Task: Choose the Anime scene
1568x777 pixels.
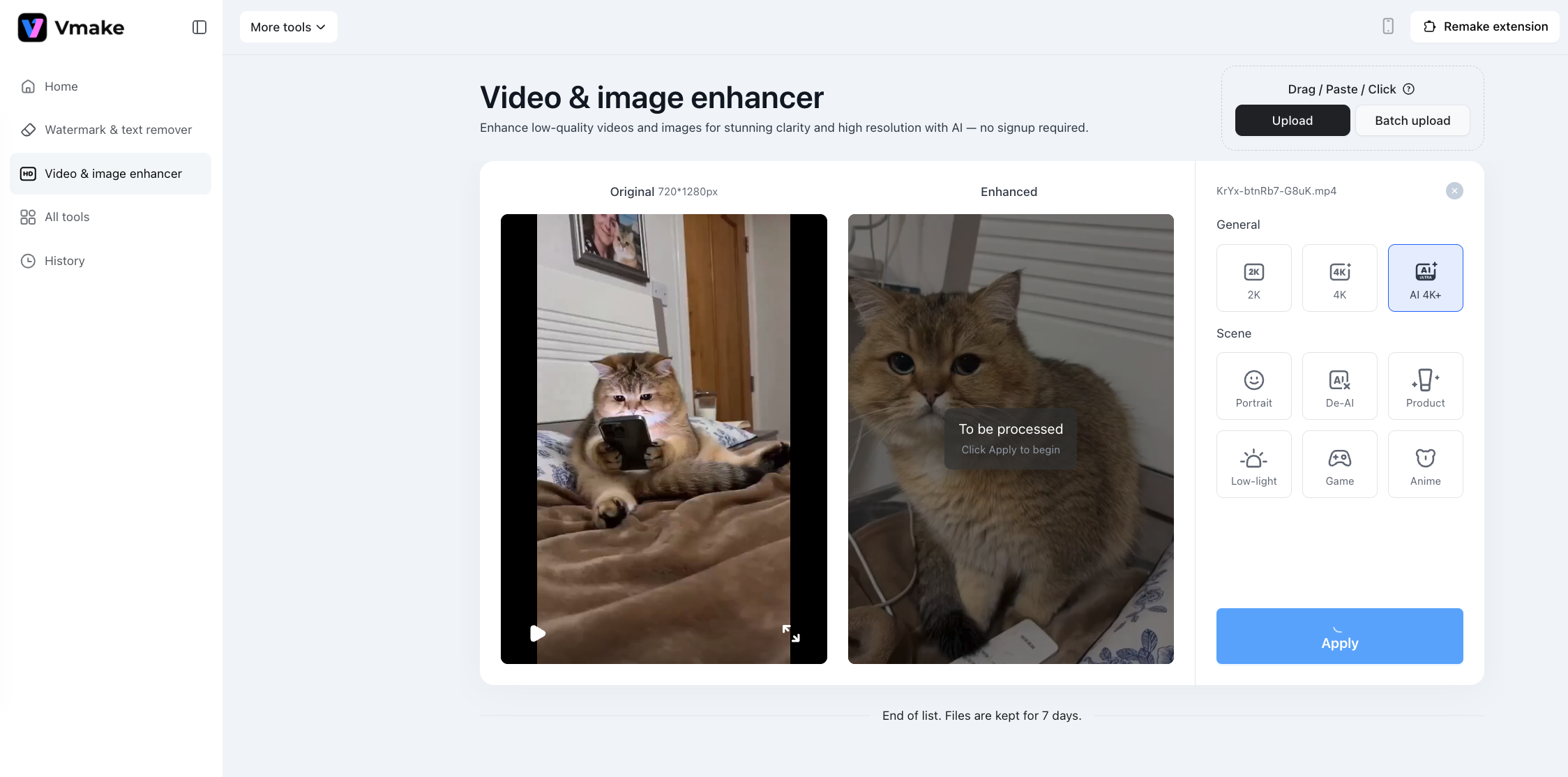Action: (x=1425, y=465)
